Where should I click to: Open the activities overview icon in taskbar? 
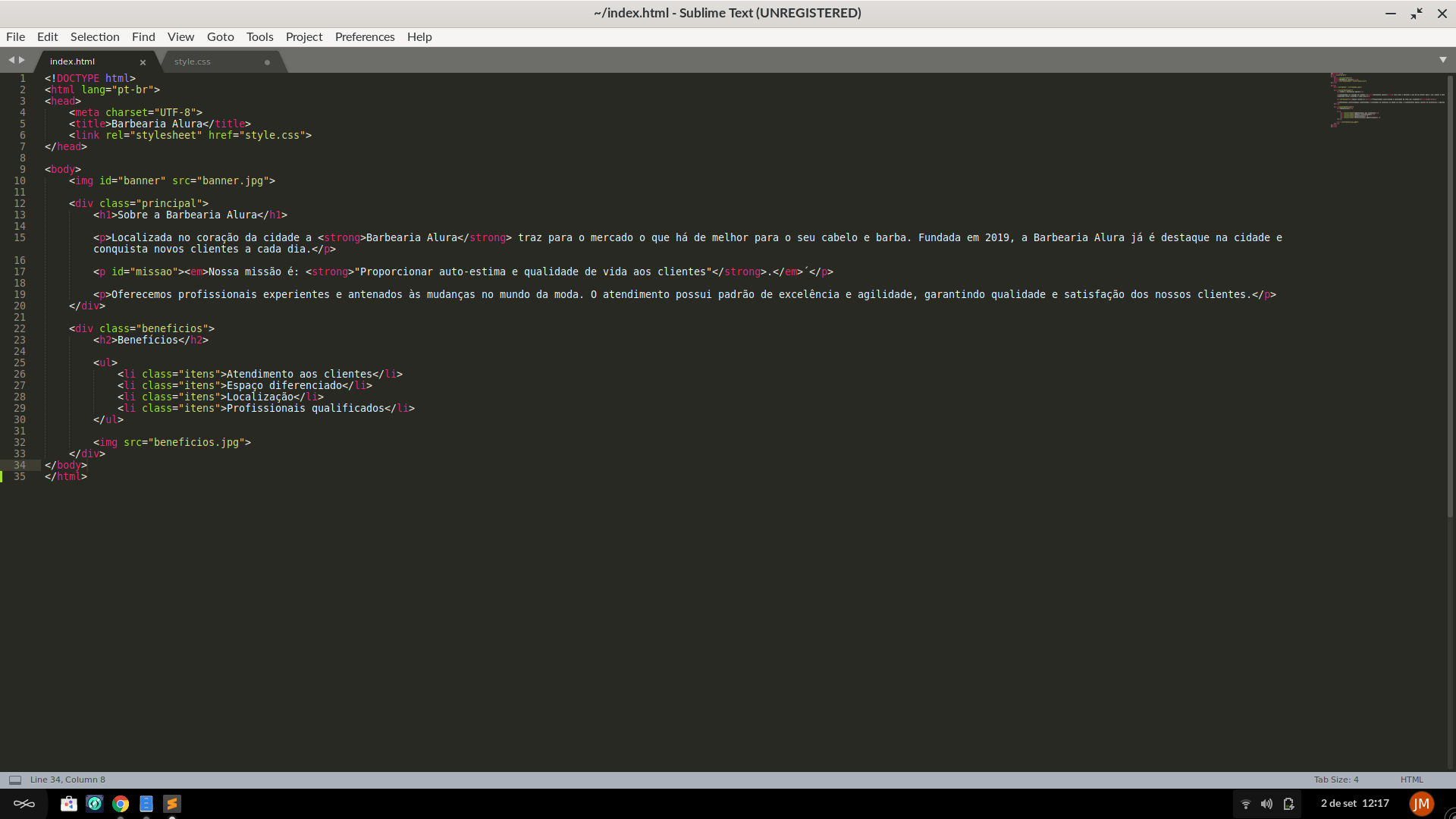point(24,804)
